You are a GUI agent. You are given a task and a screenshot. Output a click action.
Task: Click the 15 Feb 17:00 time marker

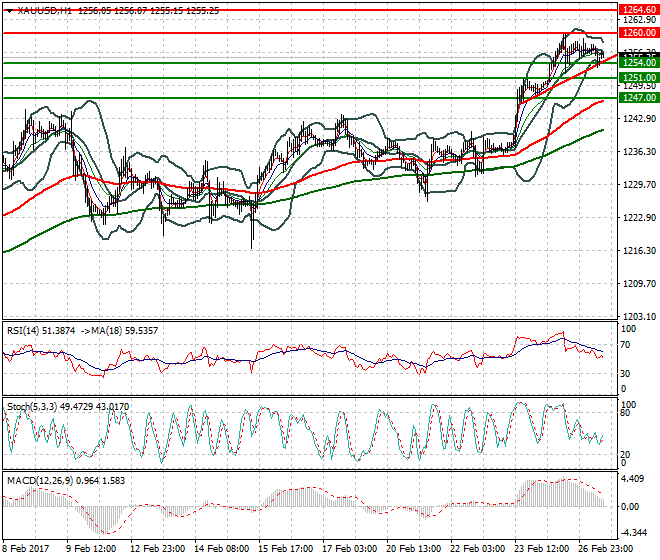(x=285, y=549)
